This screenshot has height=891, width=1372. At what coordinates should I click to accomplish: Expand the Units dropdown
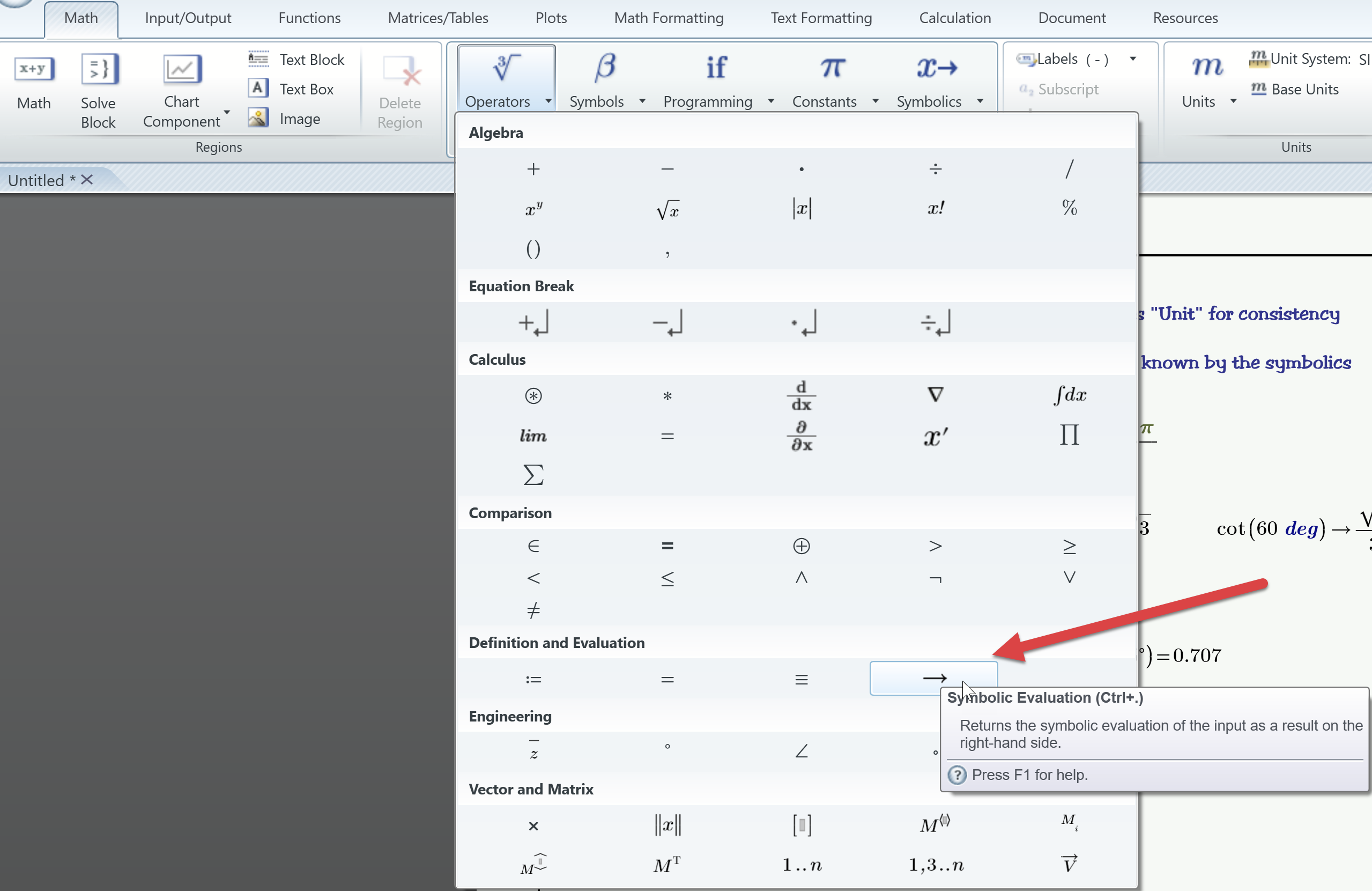coord(1234,101)
